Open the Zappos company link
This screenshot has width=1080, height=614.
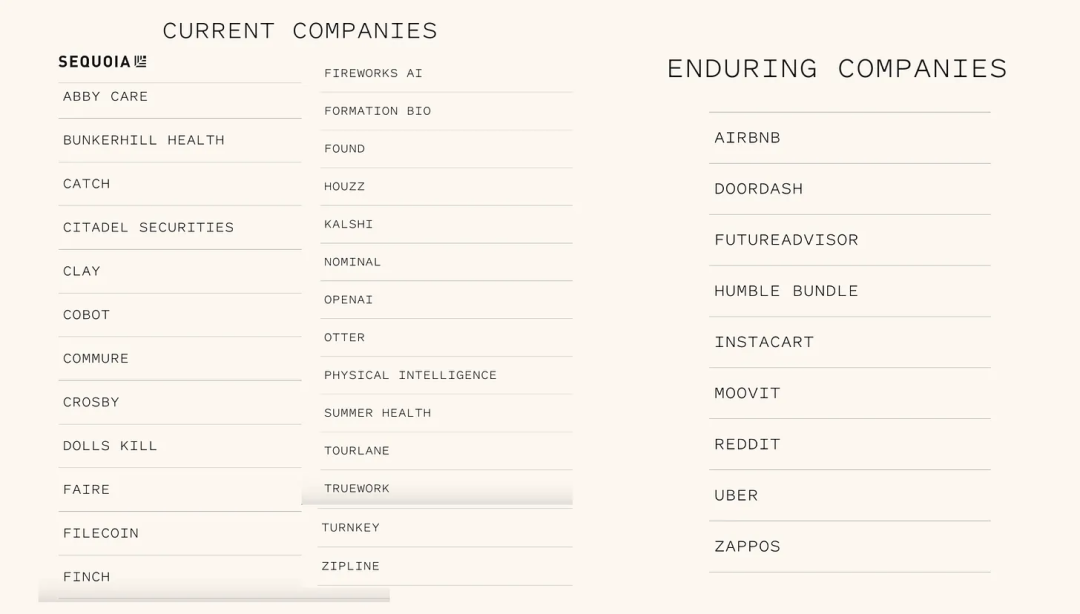tap(850, 546)
